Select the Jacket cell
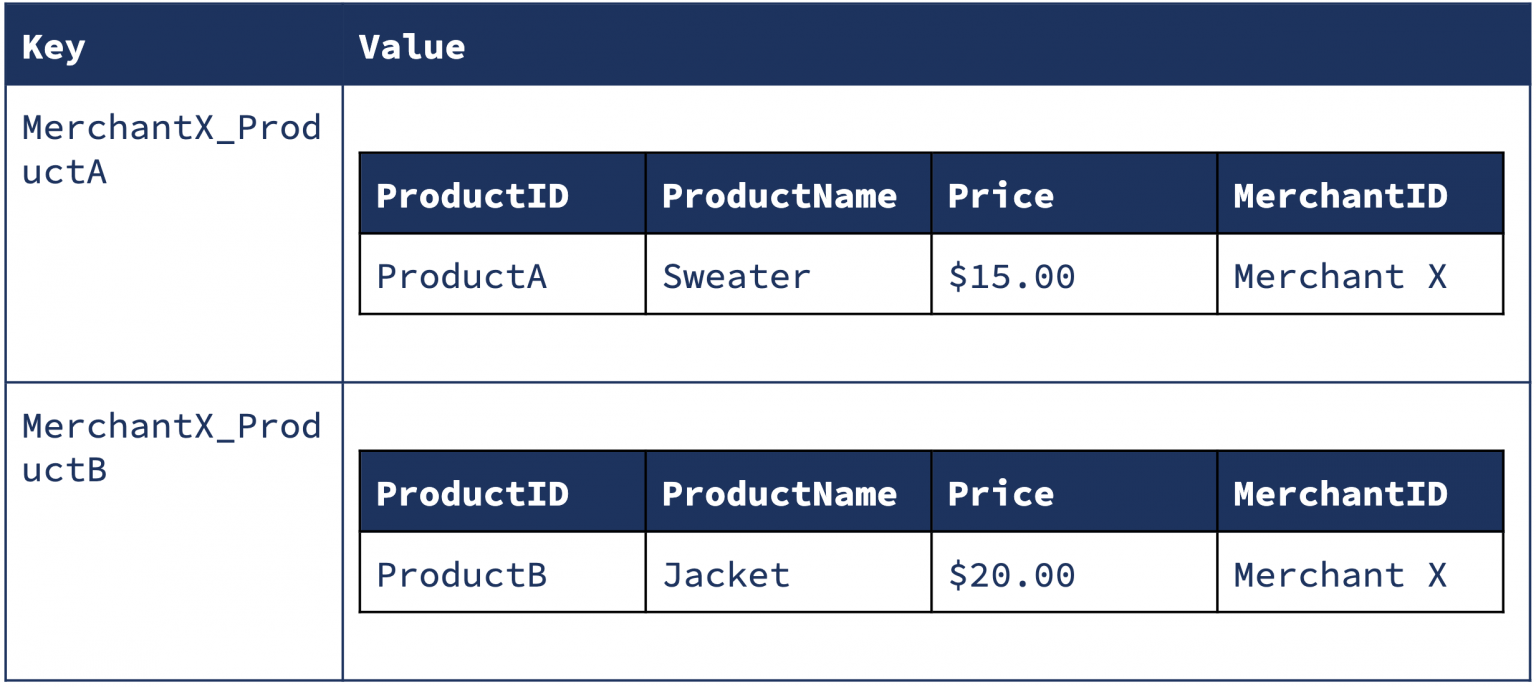Screen dimensions: 1536x687 [788, 572]
